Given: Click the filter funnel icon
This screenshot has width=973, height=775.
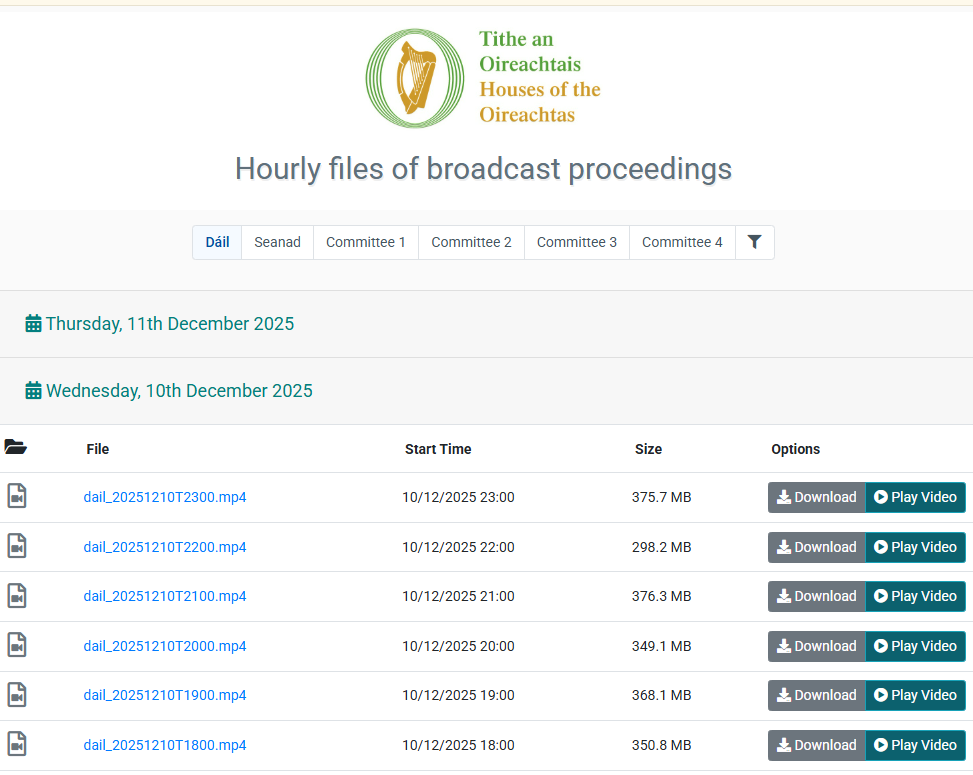Looking at the screenshot, I should pos(754,242).
